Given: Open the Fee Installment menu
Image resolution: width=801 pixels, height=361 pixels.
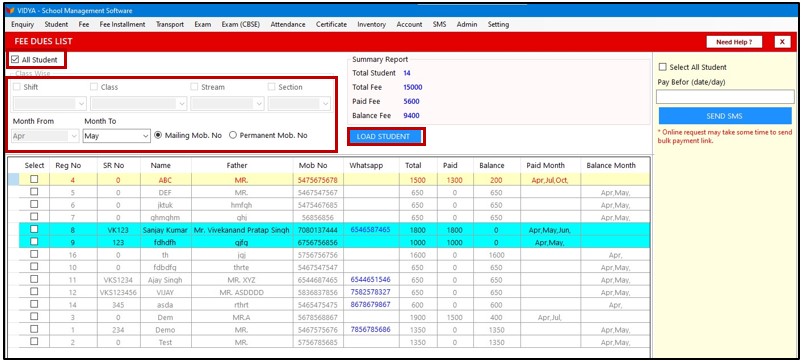Looking at the screenshot, I should [x=122, y=25].
